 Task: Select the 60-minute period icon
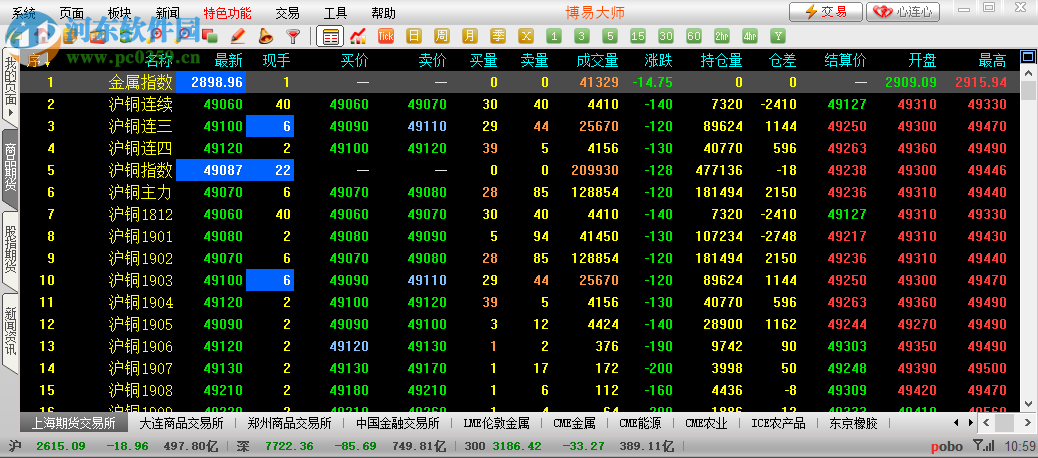[694, 36]
